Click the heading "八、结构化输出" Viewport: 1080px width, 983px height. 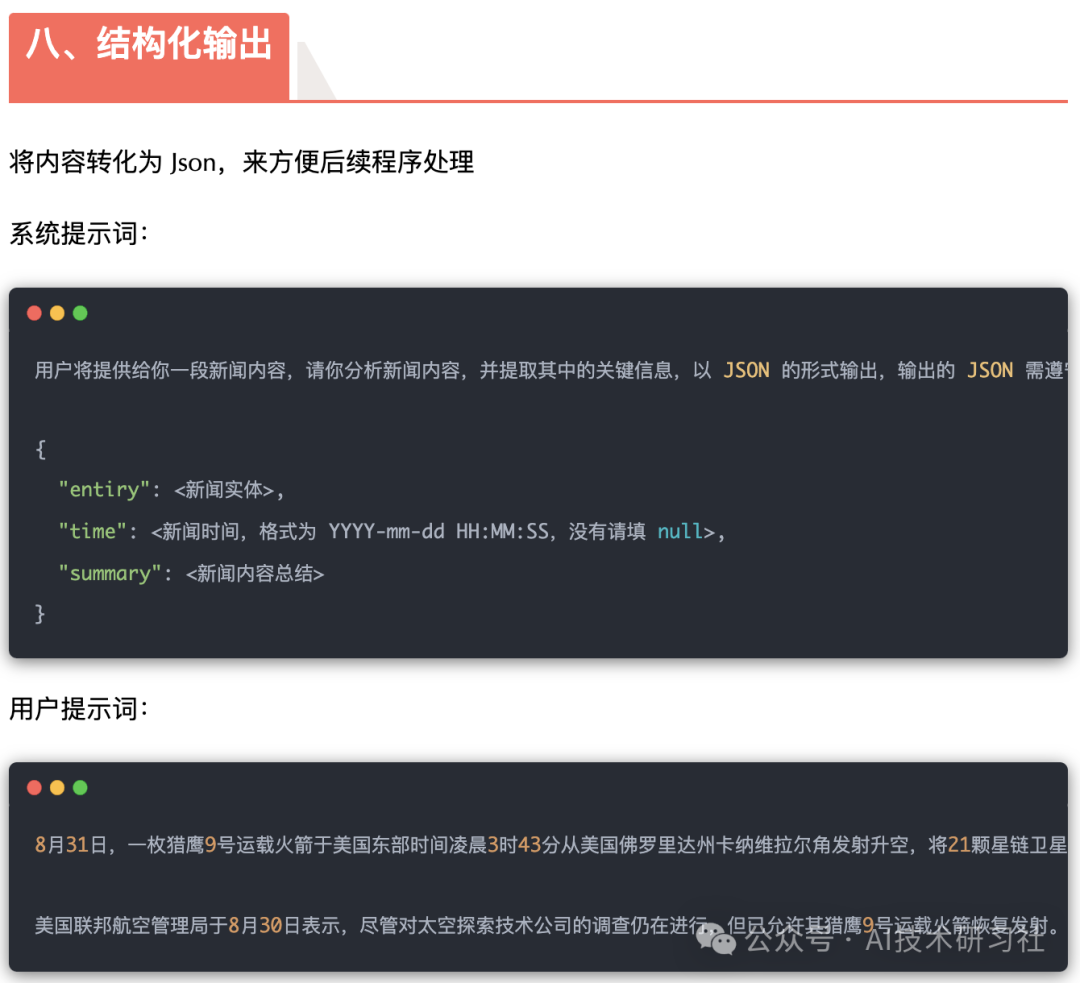click(x=149, y=44)
